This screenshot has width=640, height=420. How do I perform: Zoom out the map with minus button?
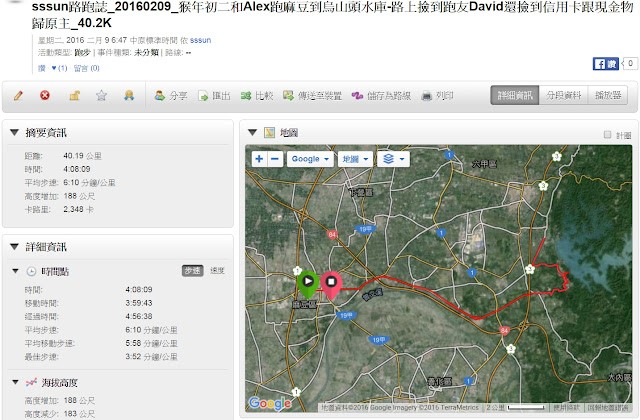coord(275,159)
